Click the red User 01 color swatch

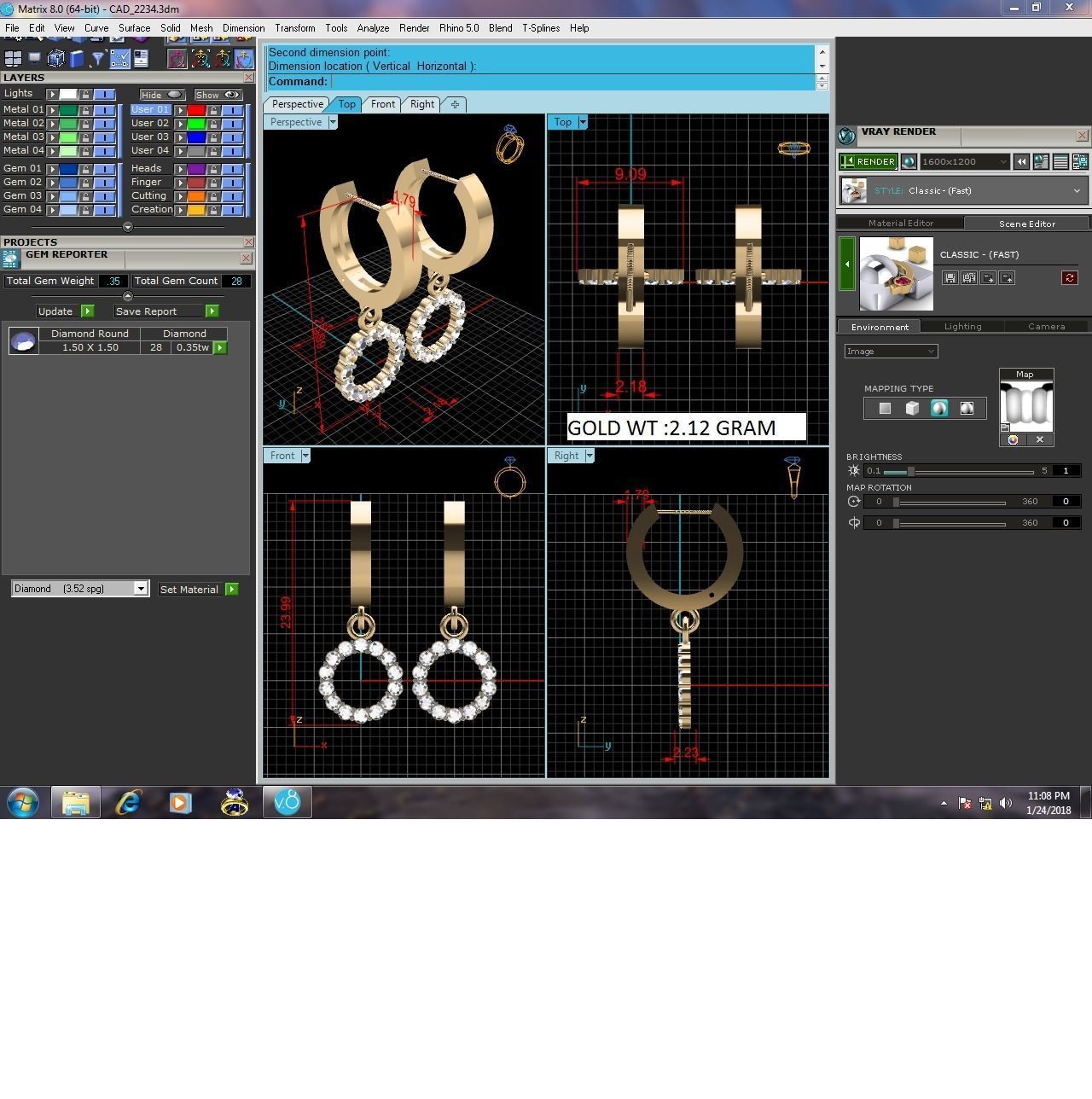tap(196, 110)
